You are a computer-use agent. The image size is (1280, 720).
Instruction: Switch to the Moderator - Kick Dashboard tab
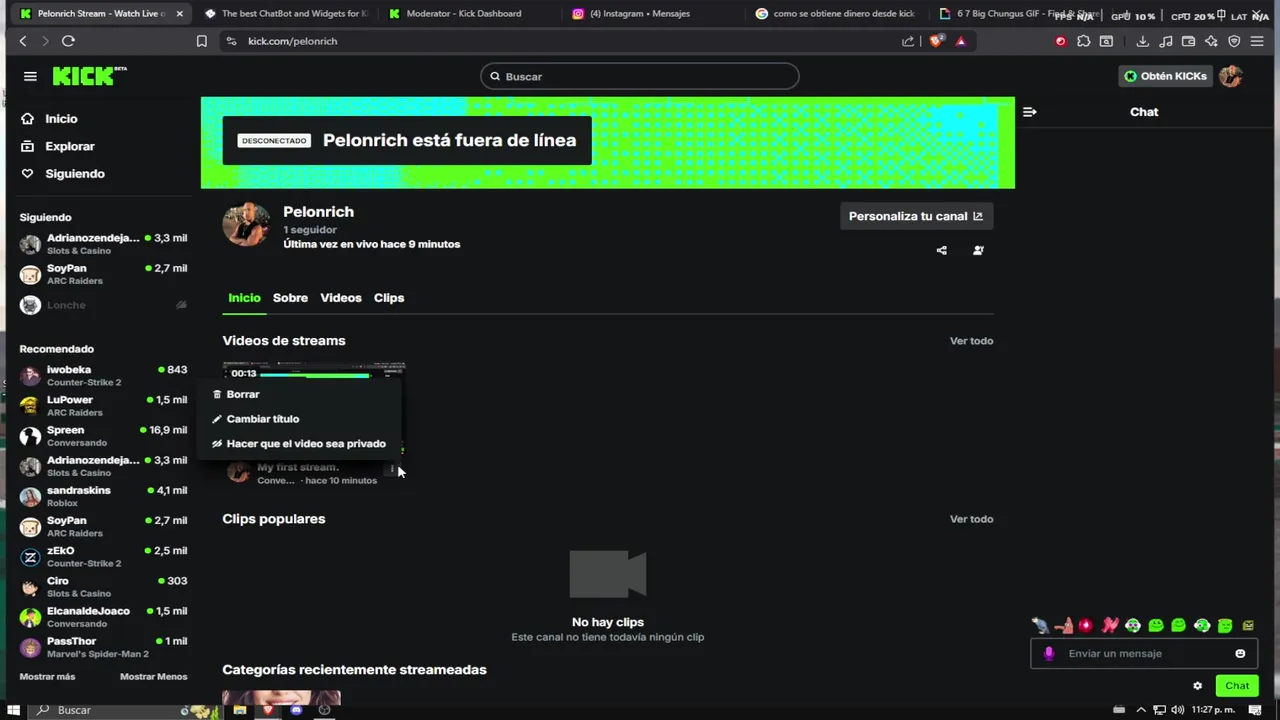tap(463, 14)
